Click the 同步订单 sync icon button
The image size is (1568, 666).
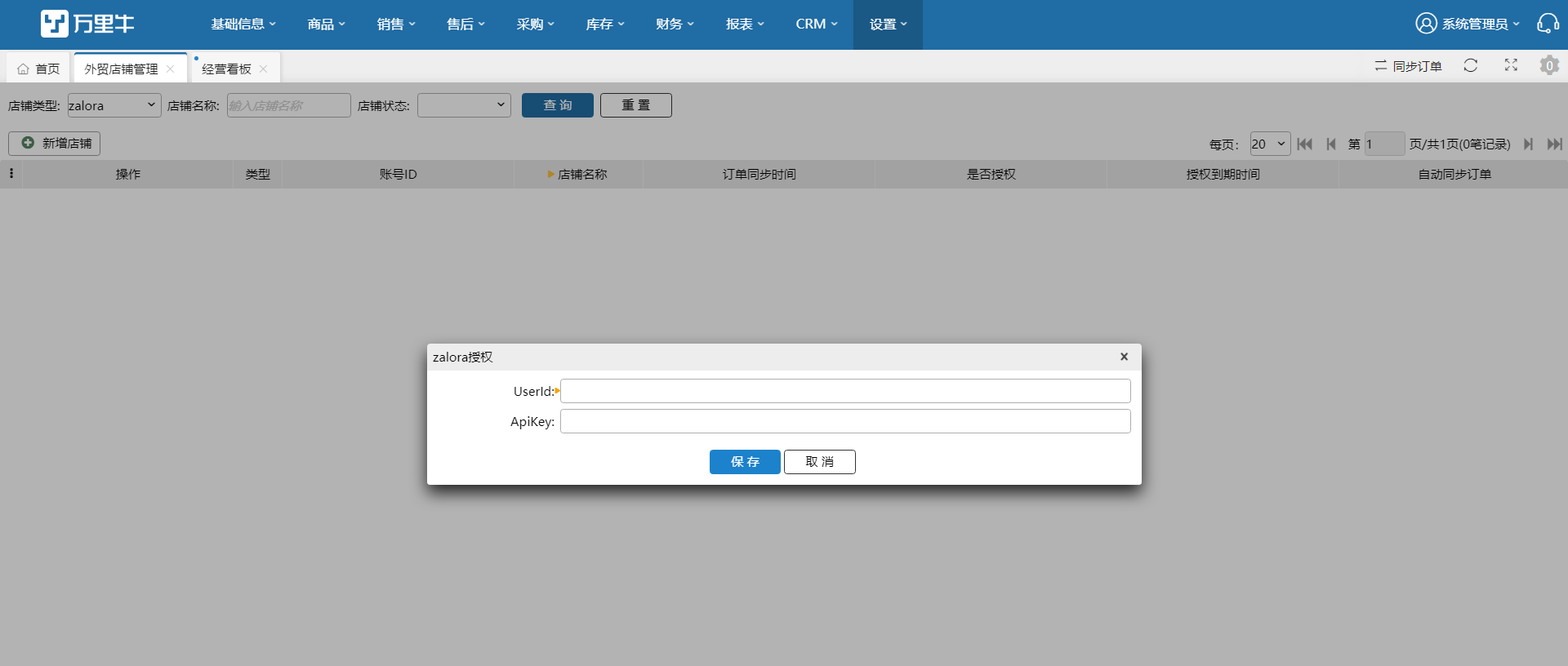pos(1408,66)
